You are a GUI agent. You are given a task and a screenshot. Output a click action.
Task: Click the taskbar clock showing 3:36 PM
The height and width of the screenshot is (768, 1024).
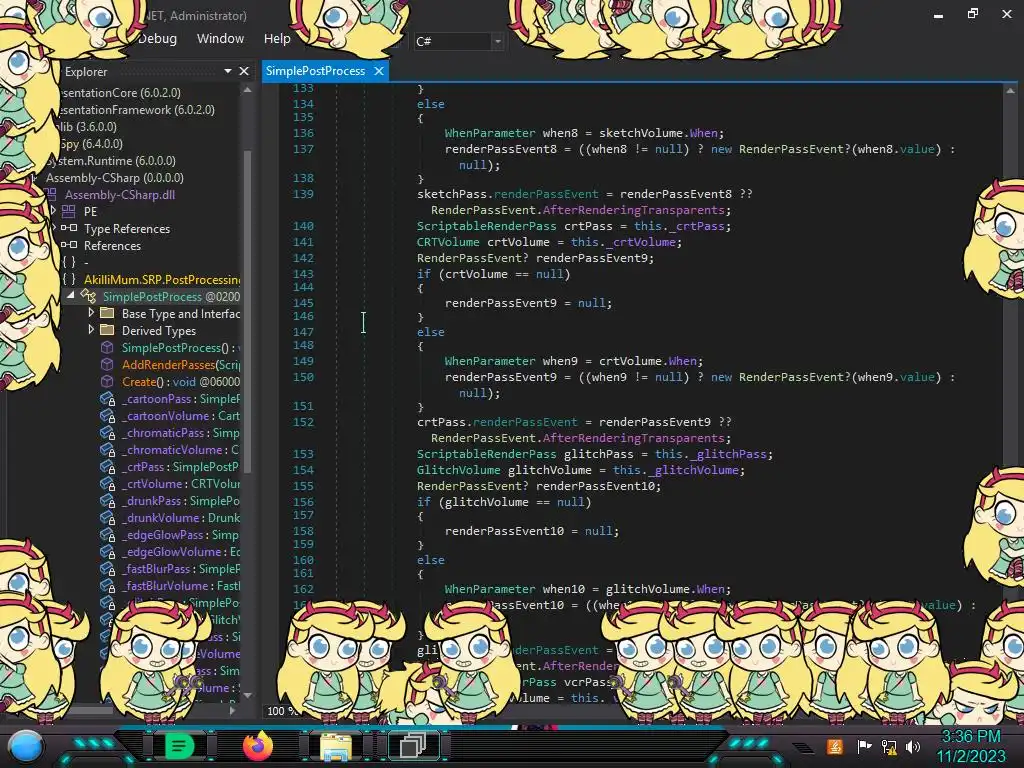click(970, 737)
